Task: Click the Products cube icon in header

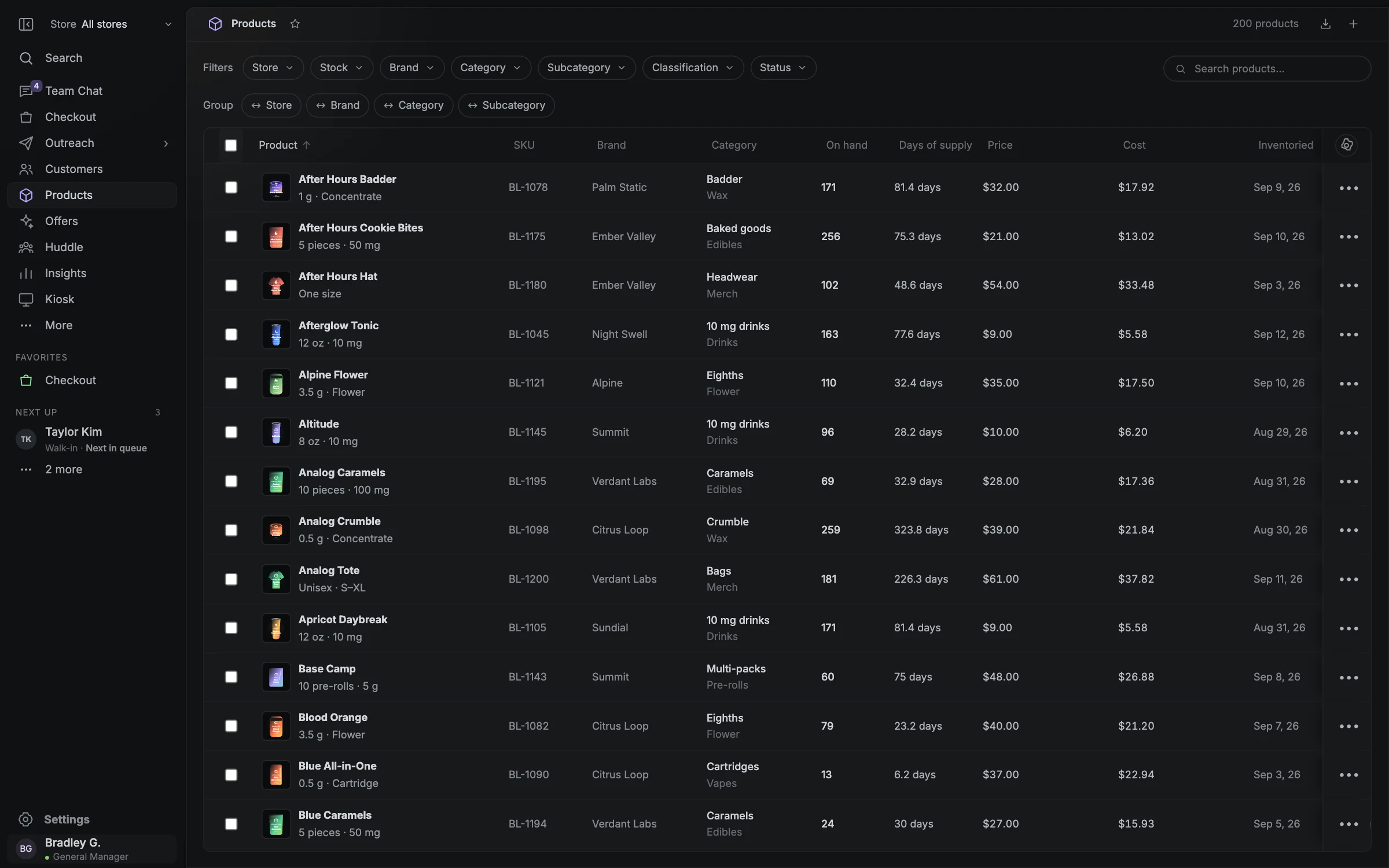Action: (215, 24)
